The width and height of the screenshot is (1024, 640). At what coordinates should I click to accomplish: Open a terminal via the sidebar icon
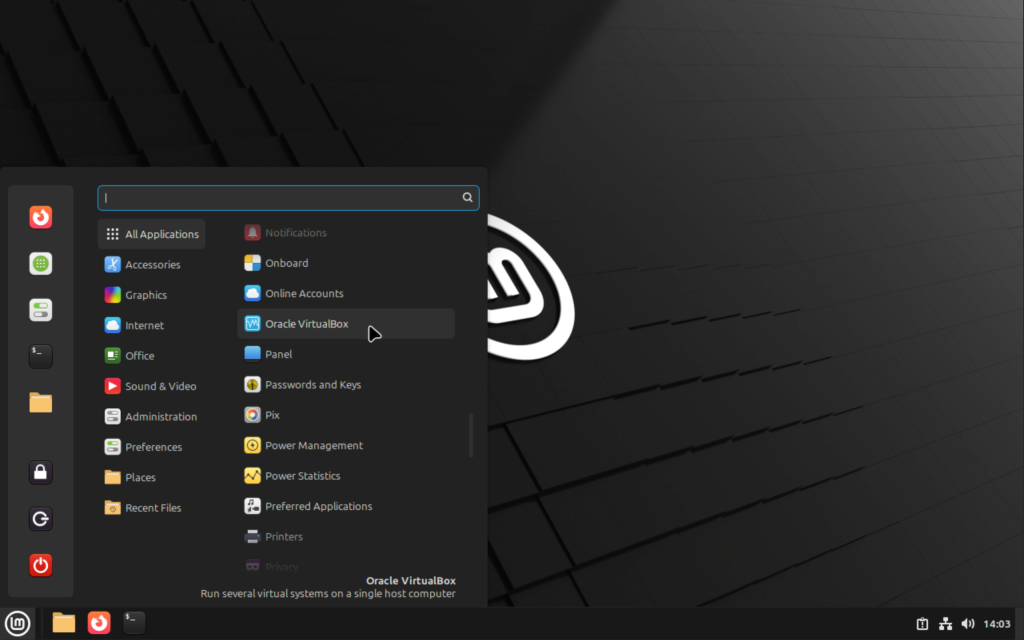pyautogui.click(x=40, y=356)
